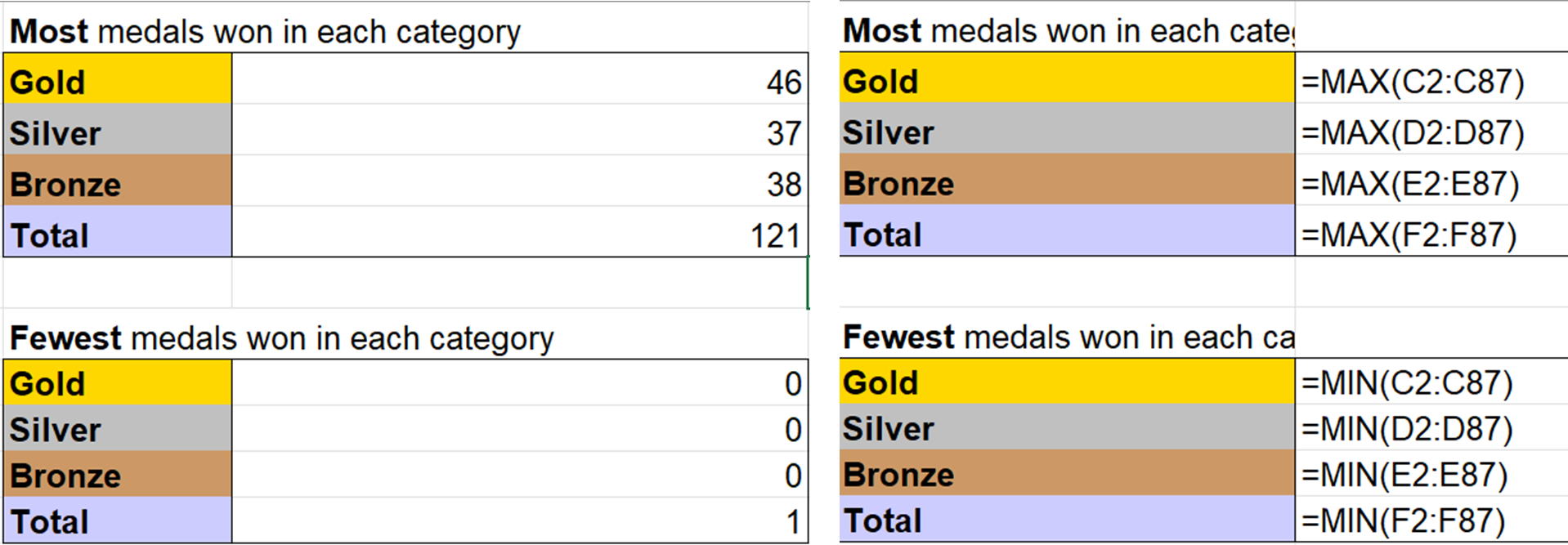The height and width of the screenshot is (545, 1568).
Task: Select the lavender Total label in right Fewest table
Action: [x=1067, y=519]
